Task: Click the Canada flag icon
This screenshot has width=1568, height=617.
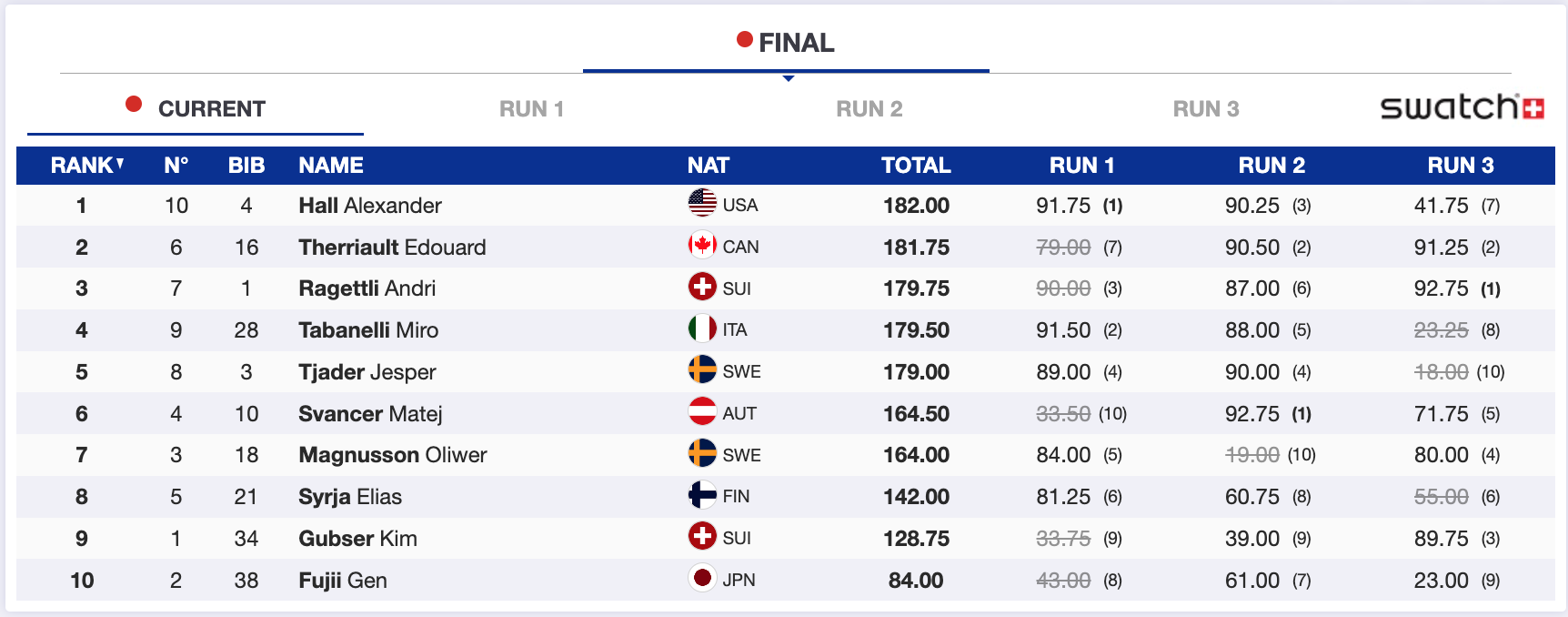Action: coord(702,245)
